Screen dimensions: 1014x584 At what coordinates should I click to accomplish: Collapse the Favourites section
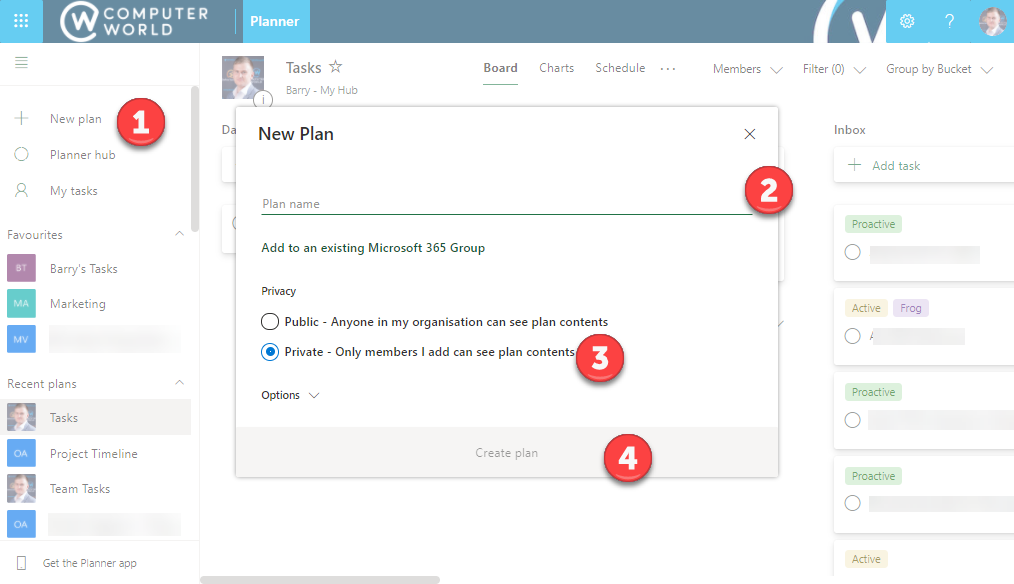click(178, 234)
